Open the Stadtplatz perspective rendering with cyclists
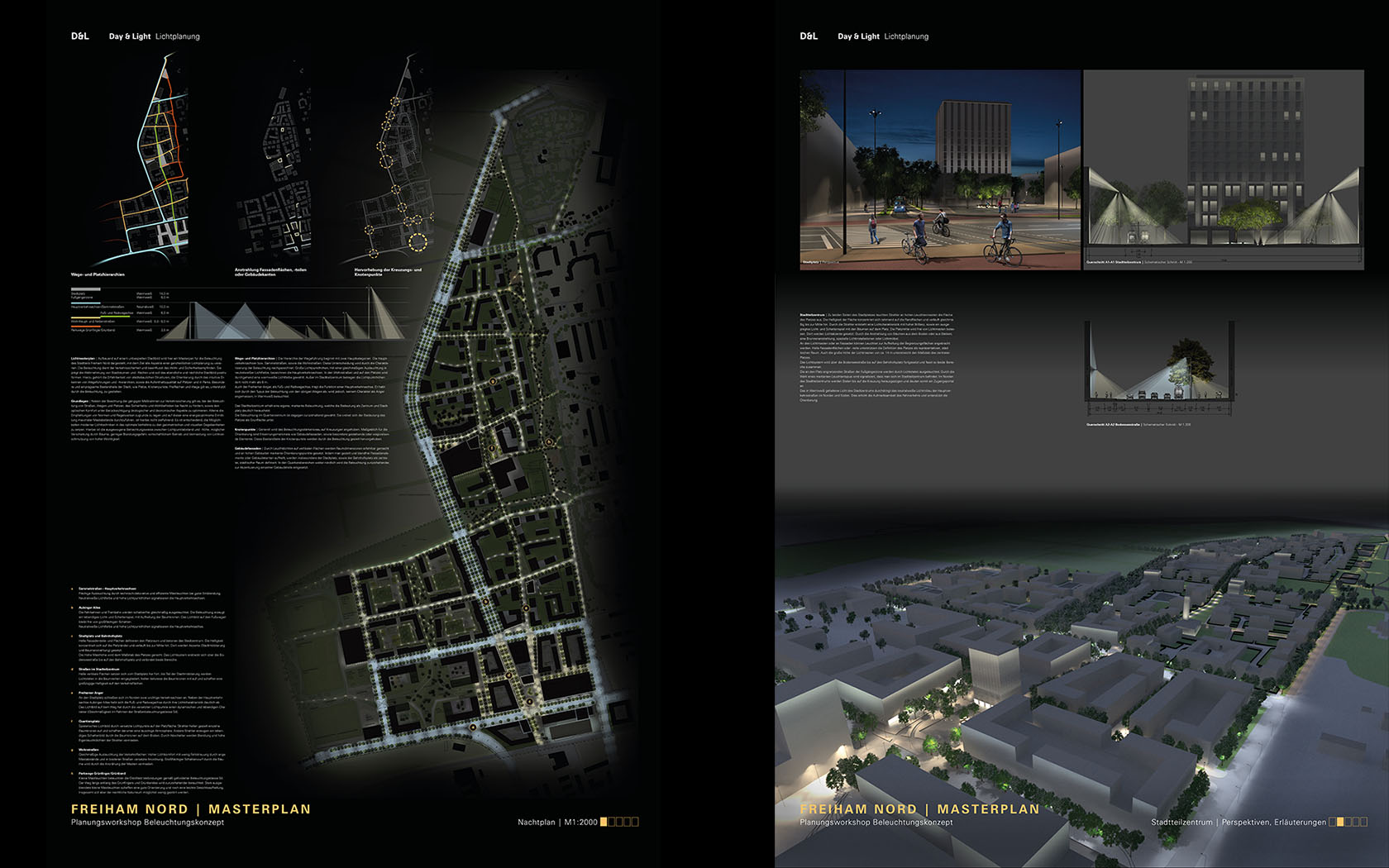This screenshot has height=868, width=1389. pyautogui.click(x=940, y=169)
